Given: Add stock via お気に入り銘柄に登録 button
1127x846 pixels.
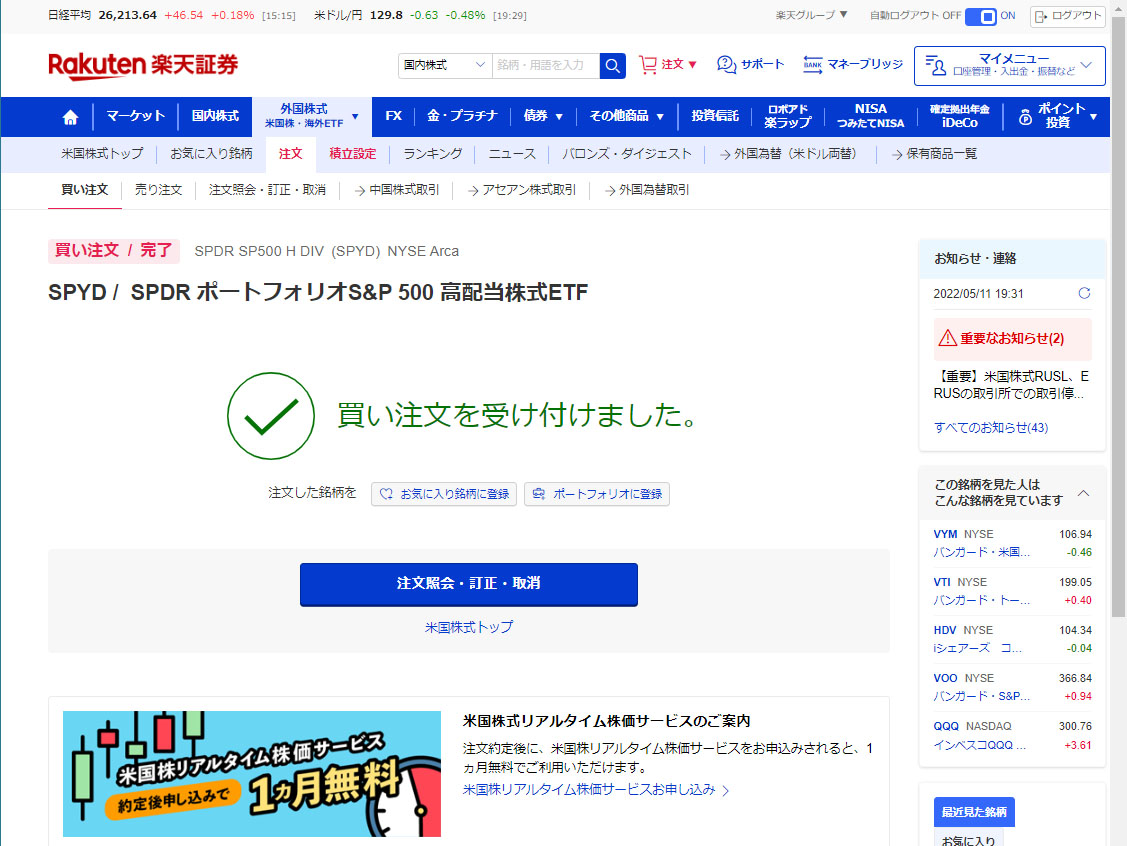Looking at the screenshot, I should (444, 494).
